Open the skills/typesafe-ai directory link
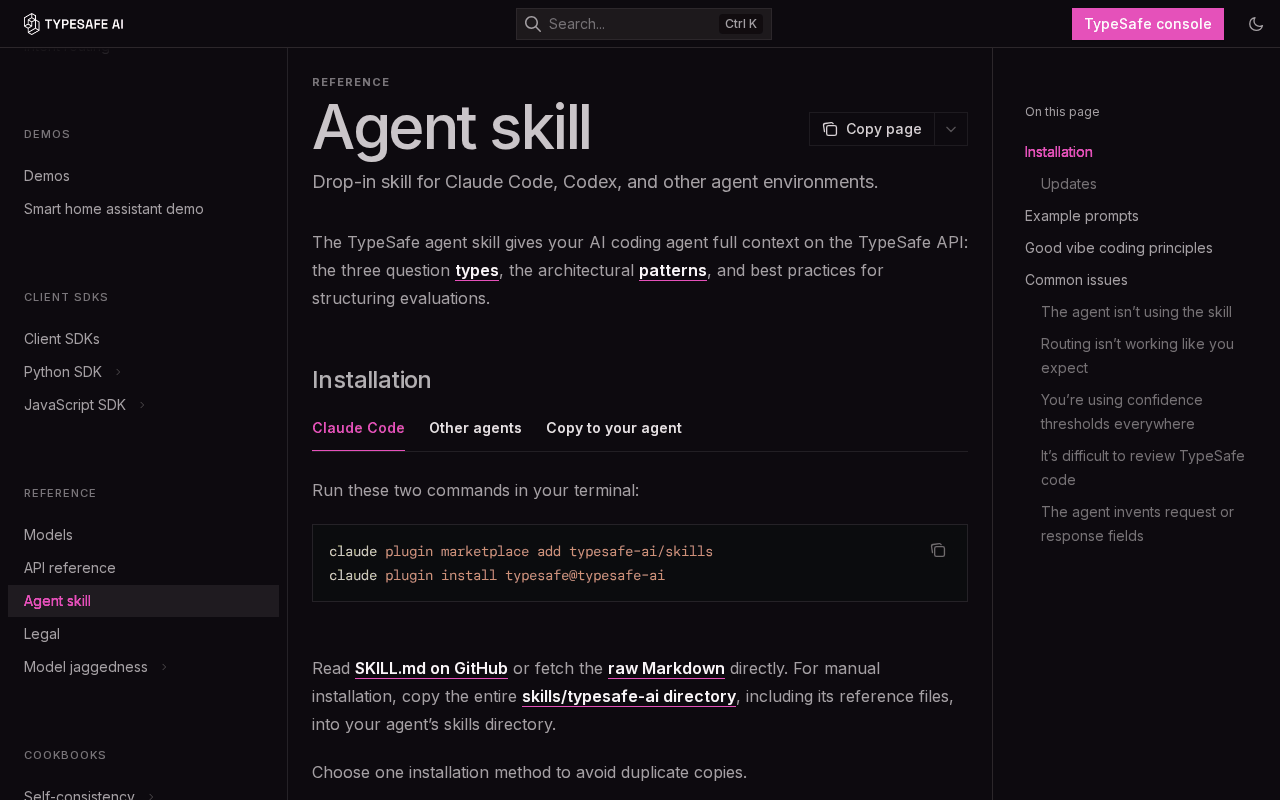 click(x=629, y=696)
